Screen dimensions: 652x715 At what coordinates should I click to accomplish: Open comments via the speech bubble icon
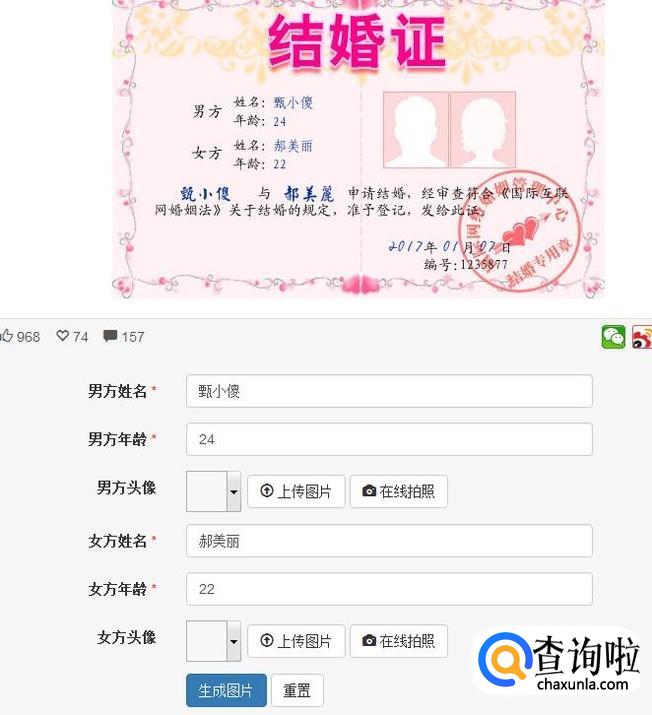pos(110,336)
